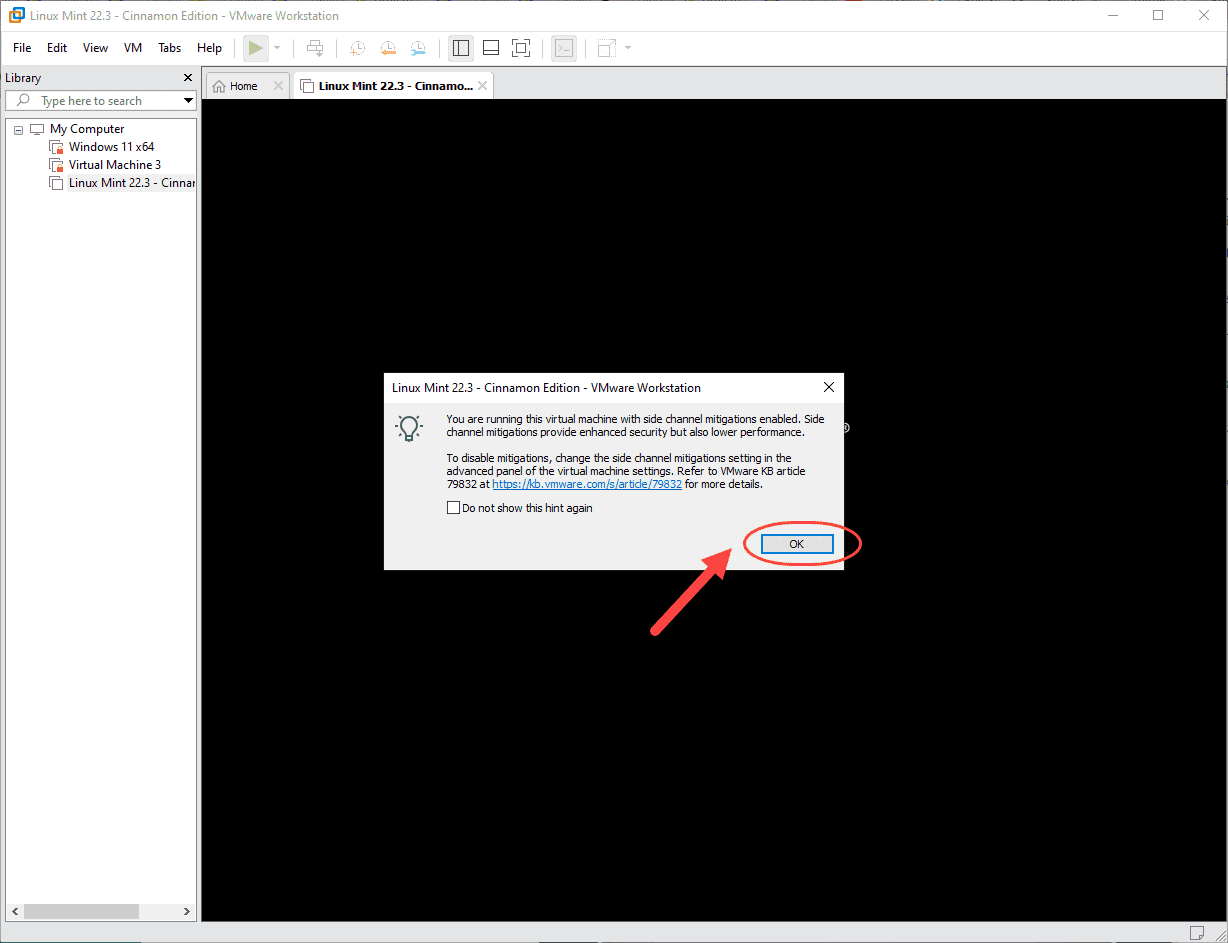Check the Do not show this hint again box
Screen dimensions: 1228x943
pos(453,508)
